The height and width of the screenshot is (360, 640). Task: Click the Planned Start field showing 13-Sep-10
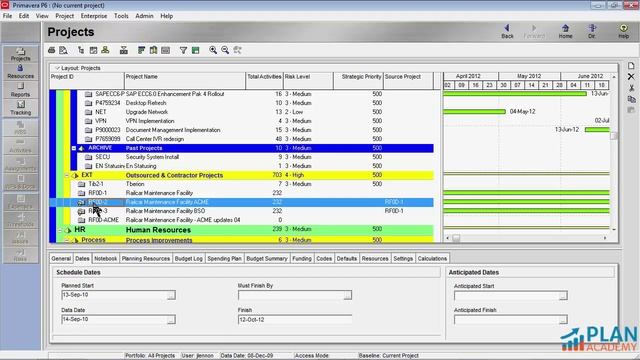pyautogui.click(x=114, y=295)
